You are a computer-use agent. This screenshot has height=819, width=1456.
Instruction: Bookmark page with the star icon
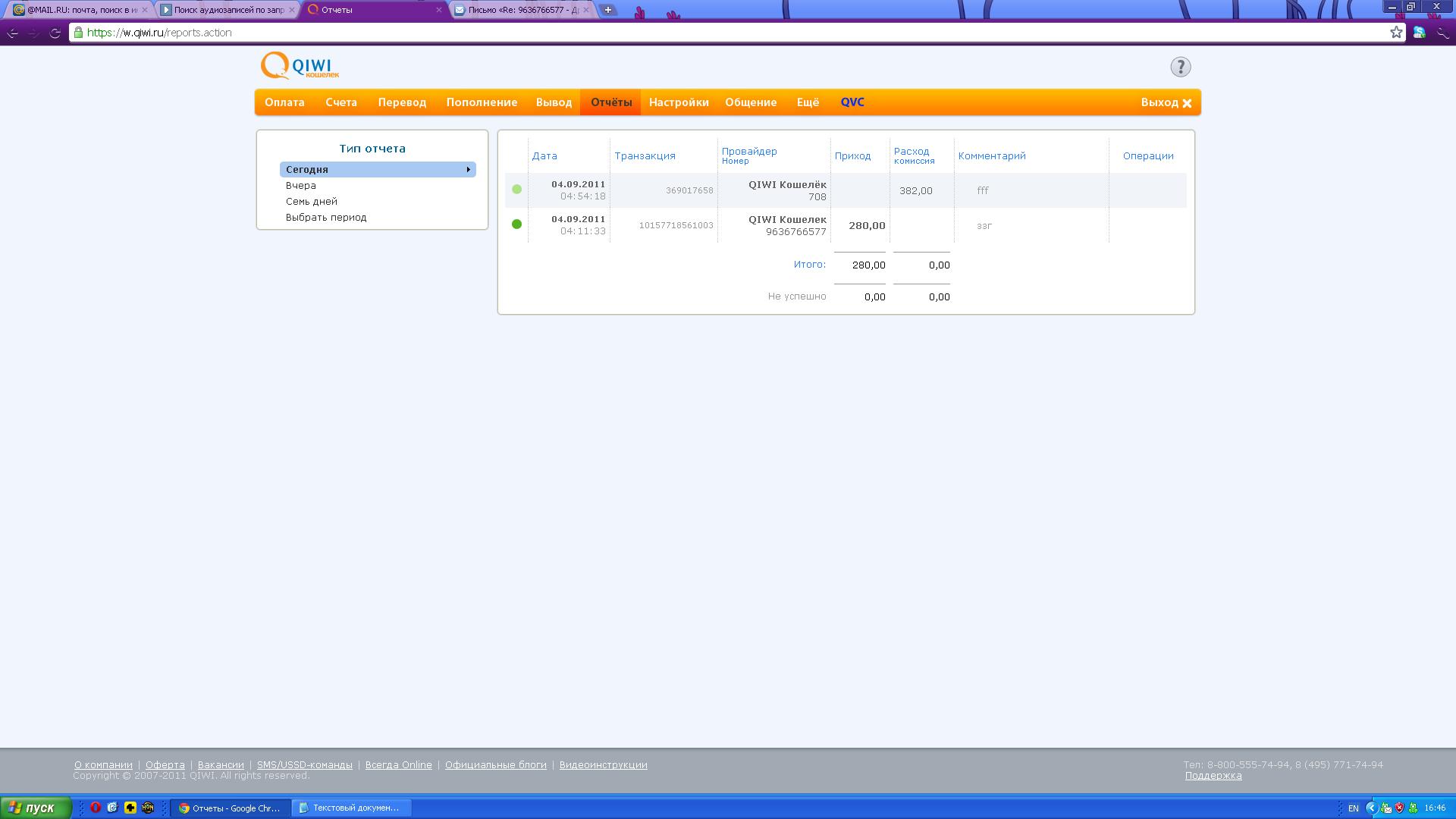[x=1396, y=32]
